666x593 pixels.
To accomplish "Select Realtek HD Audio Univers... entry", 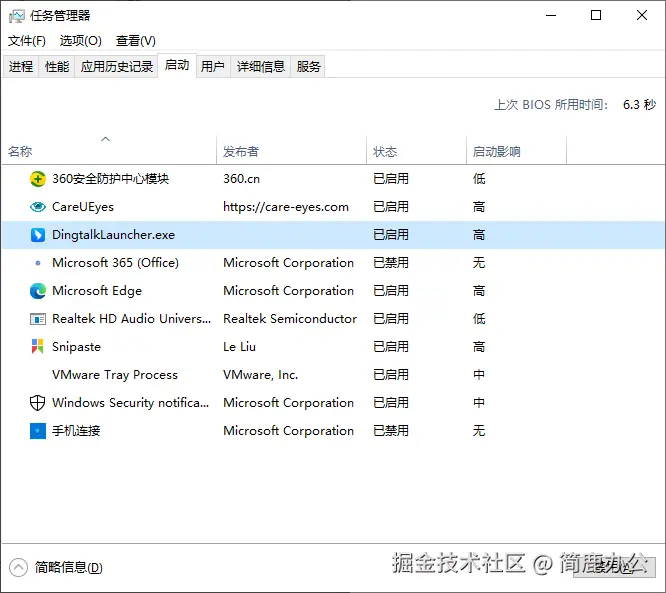I will coord(131,319).
